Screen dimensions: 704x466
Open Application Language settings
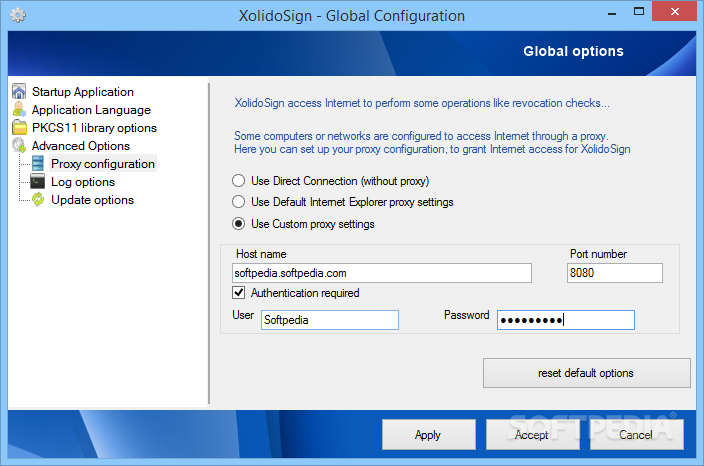(x=91, y=110)
